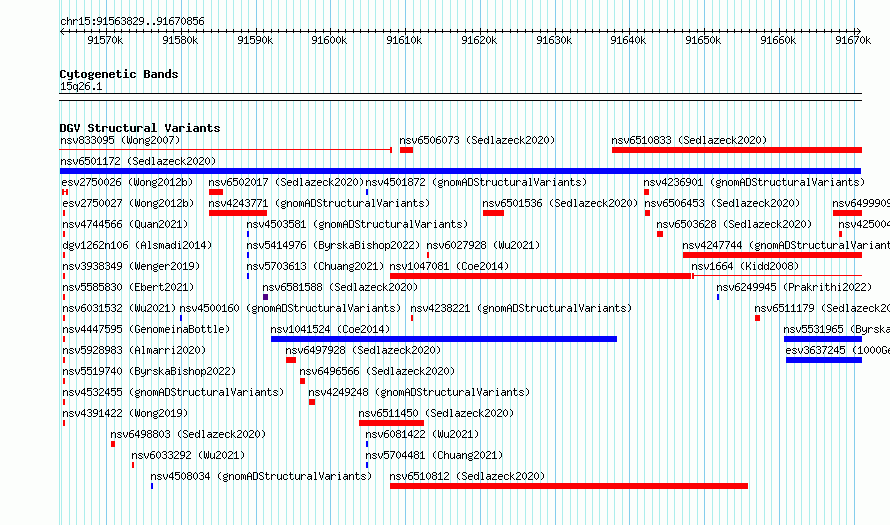Screen dimensions: 890x525
Task: Open the nsv6506453 (Sedlazeck2020) label
Action: 722,203
